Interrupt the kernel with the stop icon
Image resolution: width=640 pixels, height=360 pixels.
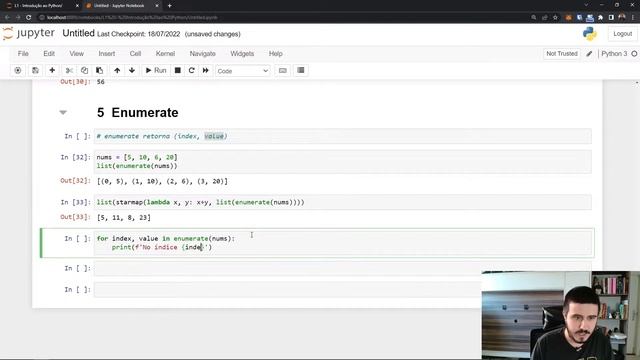point(178,71)
